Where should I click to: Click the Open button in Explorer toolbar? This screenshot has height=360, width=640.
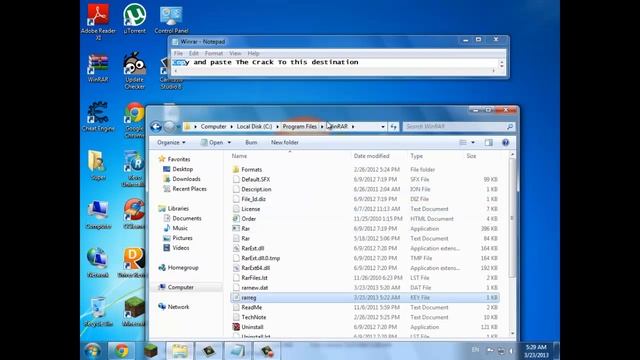212,142
